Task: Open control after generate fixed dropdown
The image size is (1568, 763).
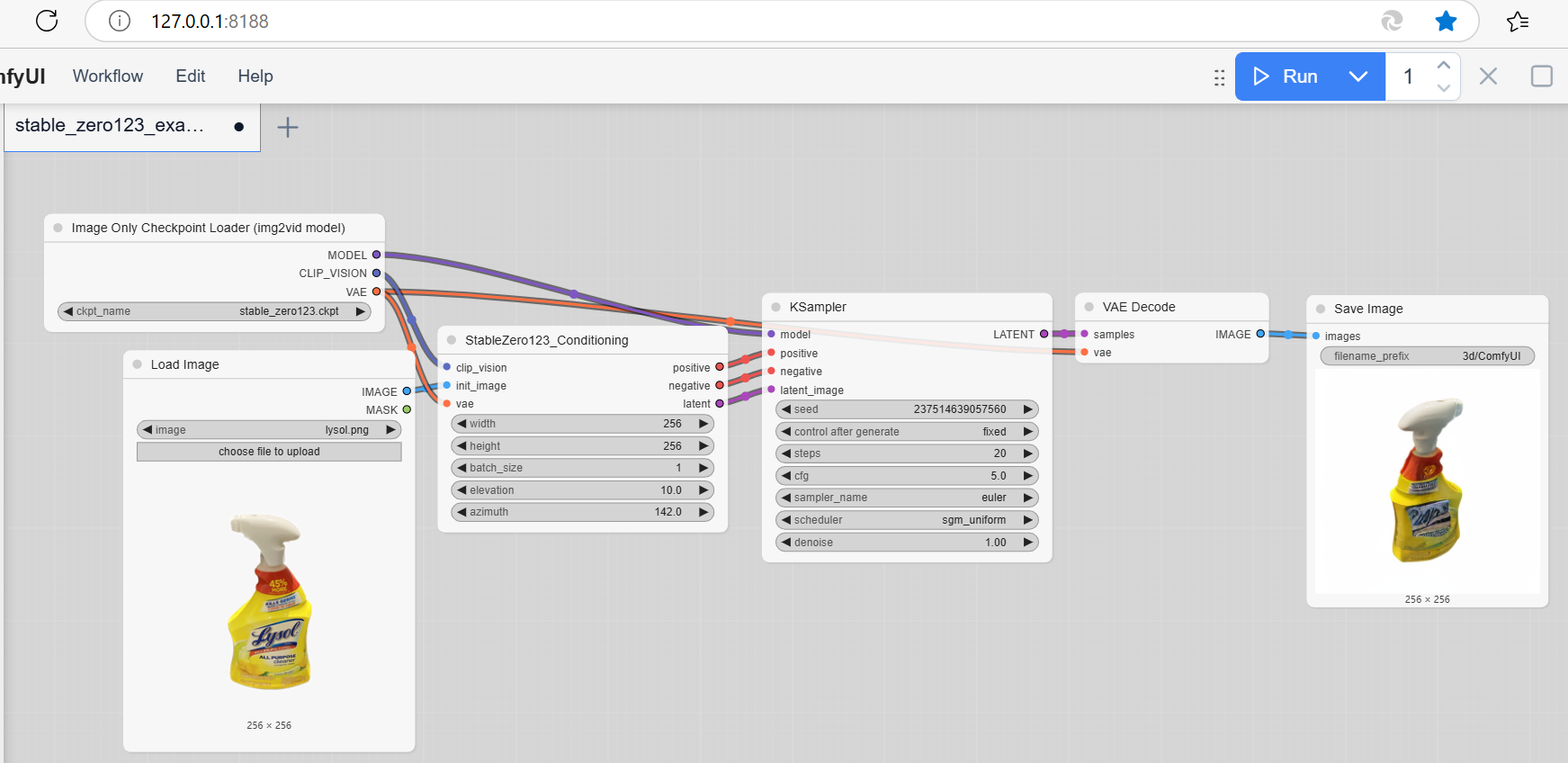Action: point(907,432)
